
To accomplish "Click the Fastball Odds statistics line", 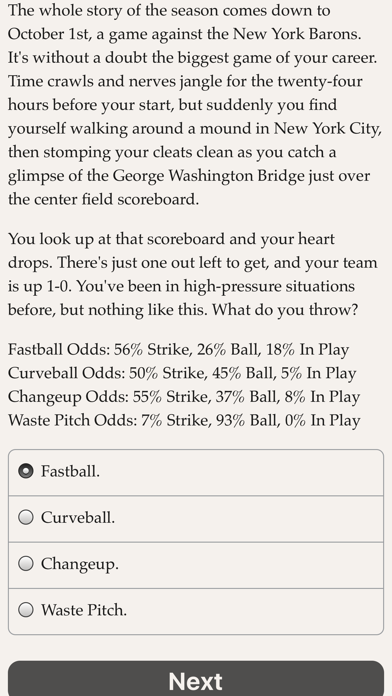I will tap(178, 350).
